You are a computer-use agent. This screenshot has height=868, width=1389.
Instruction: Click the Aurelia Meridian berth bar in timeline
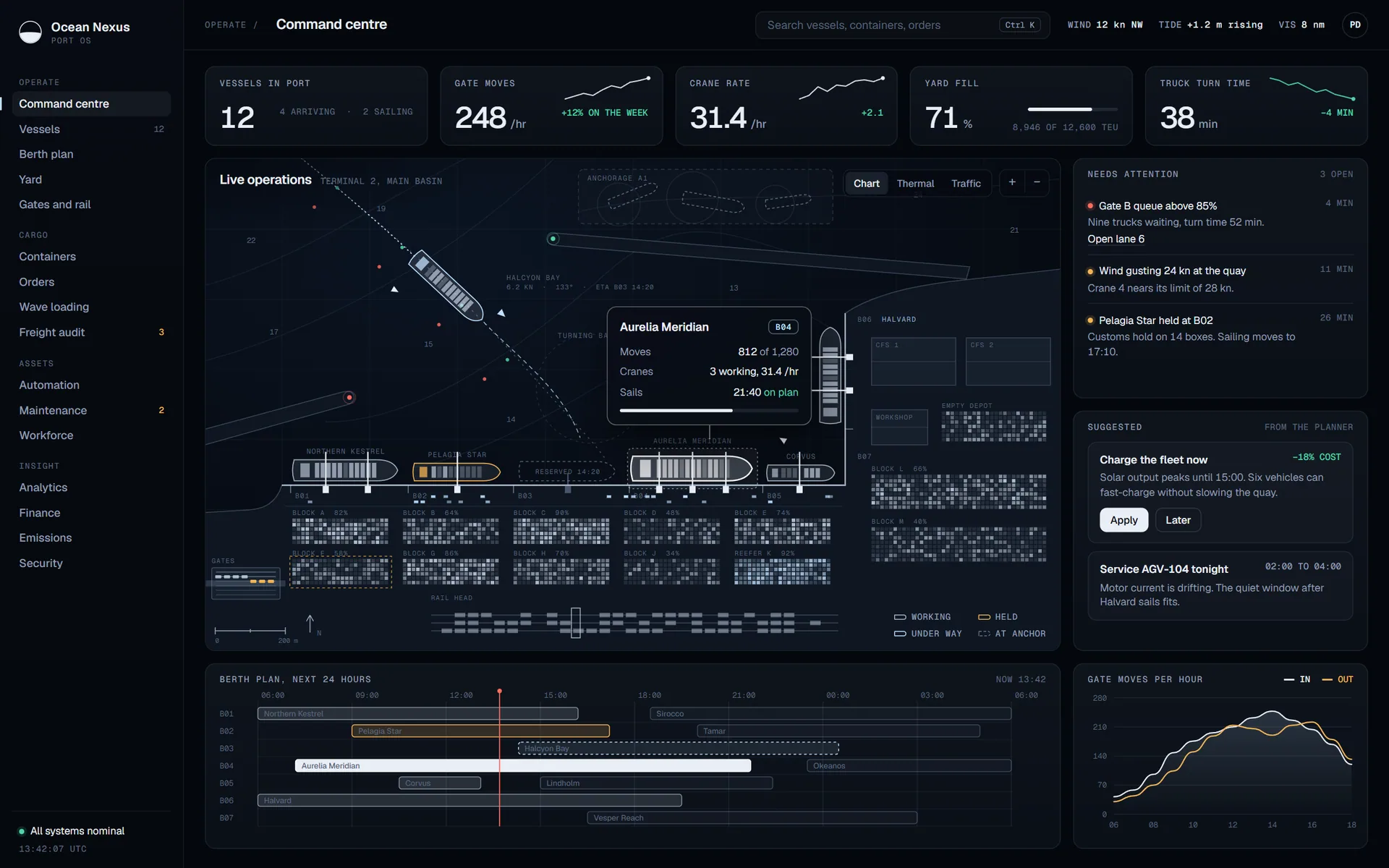point(522,766)
